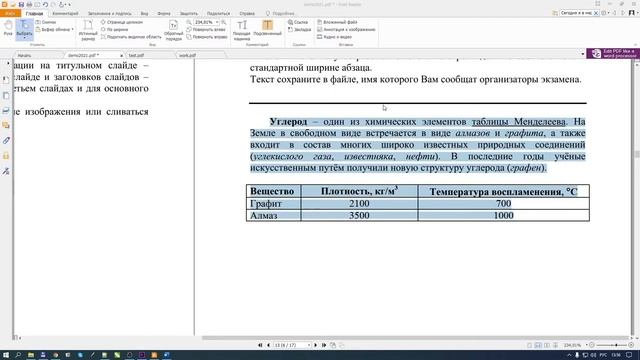This screenshot has width=640, height=360.
Task: Rotate view left with Повернуть влево
Action: coord(206,29)
